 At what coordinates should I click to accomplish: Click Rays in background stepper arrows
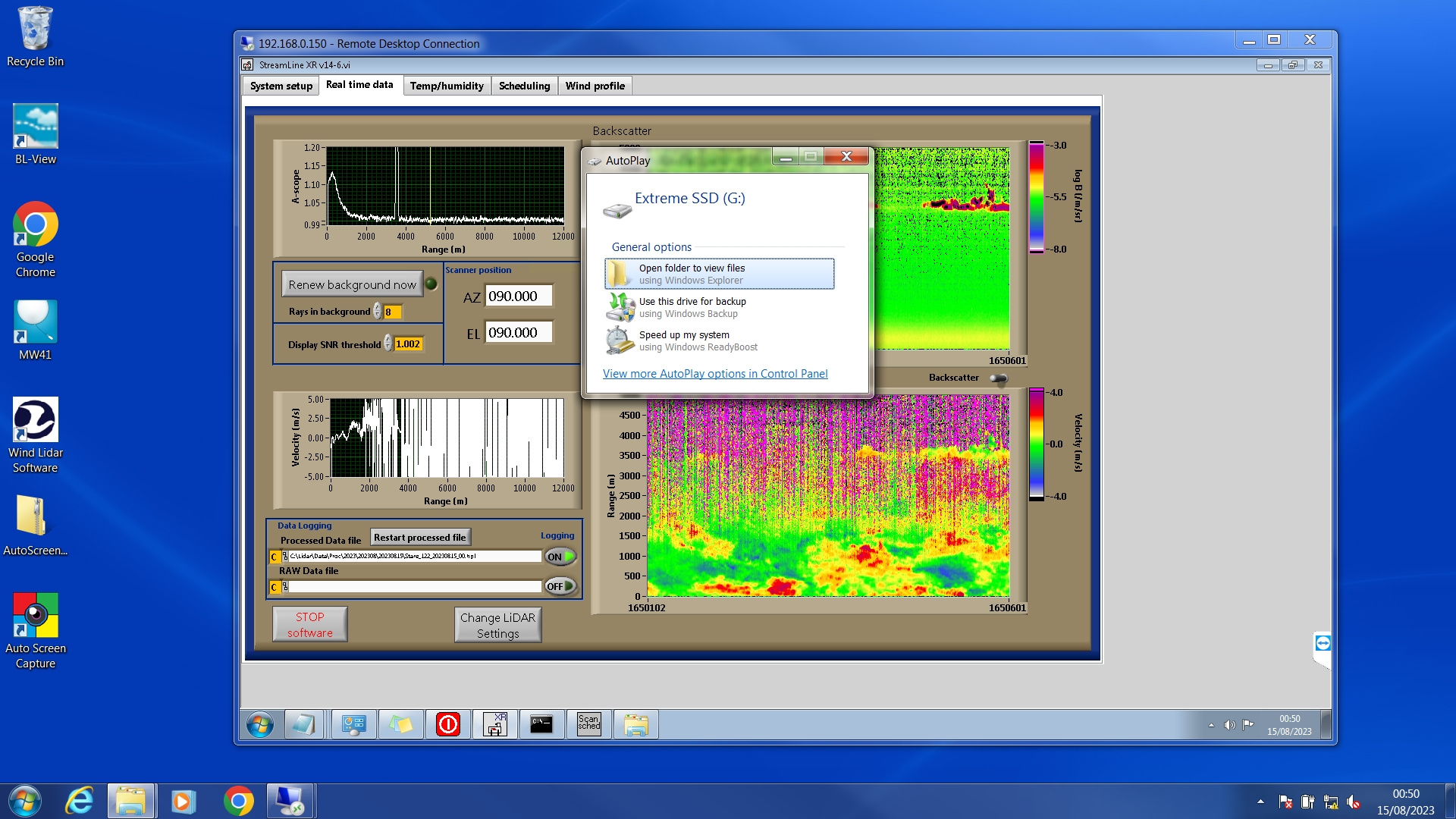pyautogui.click(x=377, y=312)
